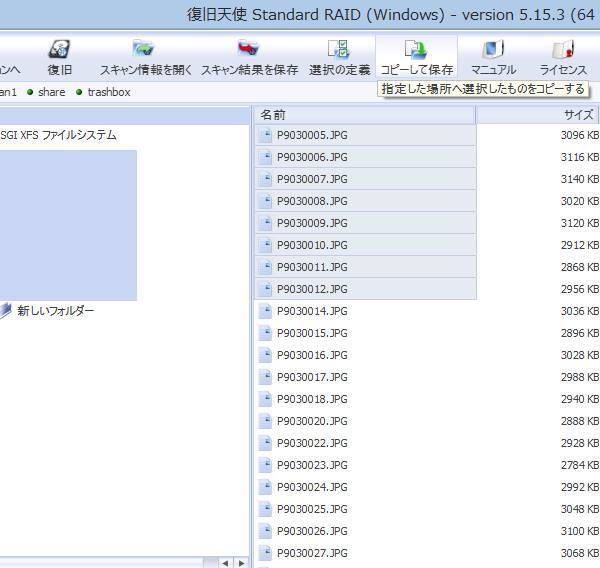Screen dimensions: 600x568
Task: Open scan info via スキャン情報を開く
Action: coord(145,57)
